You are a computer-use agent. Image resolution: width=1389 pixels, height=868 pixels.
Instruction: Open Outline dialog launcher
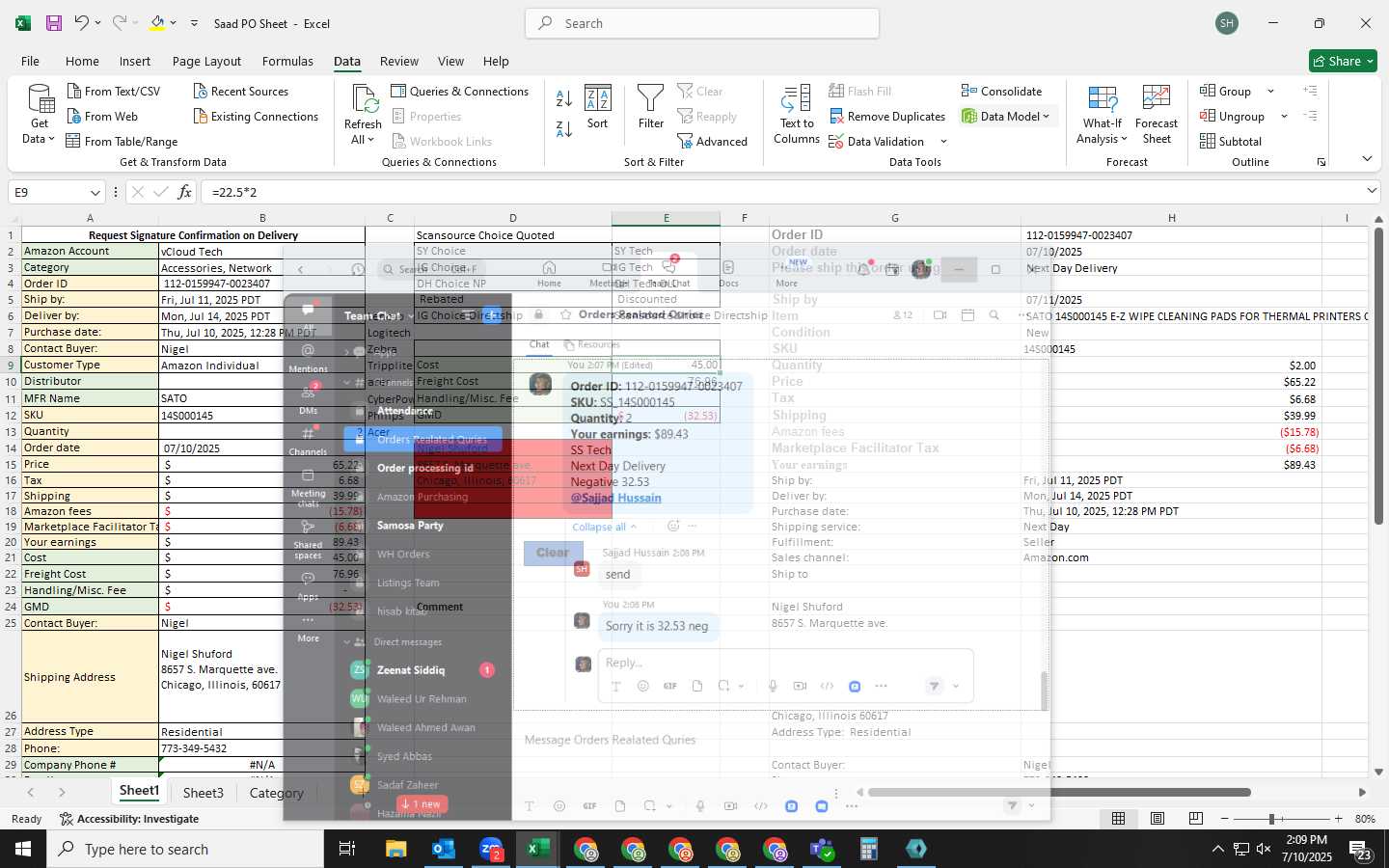pos(1321,162)
